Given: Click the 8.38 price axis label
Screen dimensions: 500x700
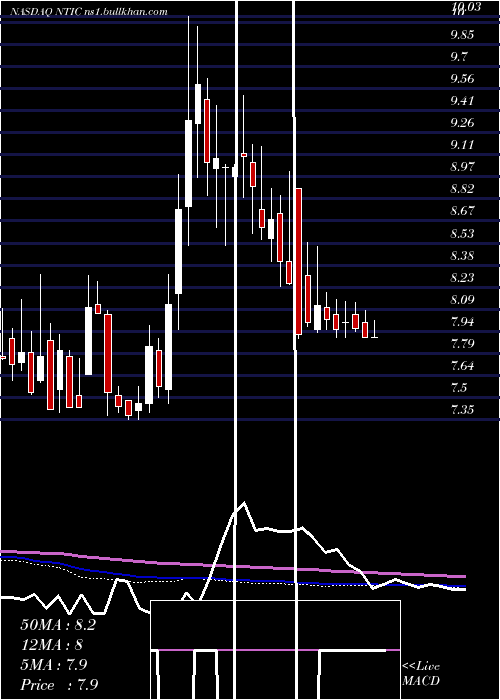Looking at the screenshot, I should tap(462, 256).
